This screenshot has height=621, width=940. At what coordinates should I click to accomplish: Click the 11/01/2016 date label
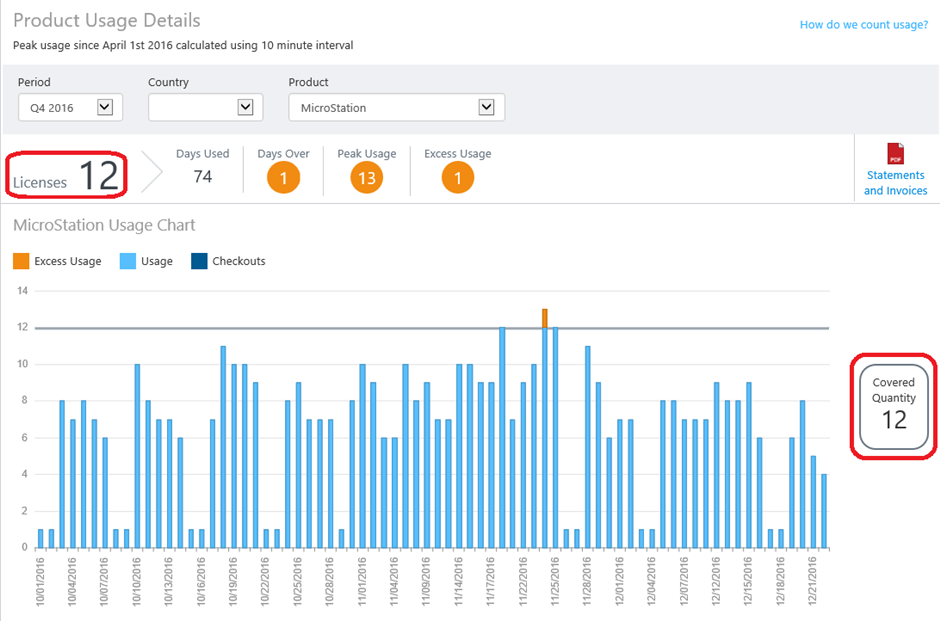362,581
